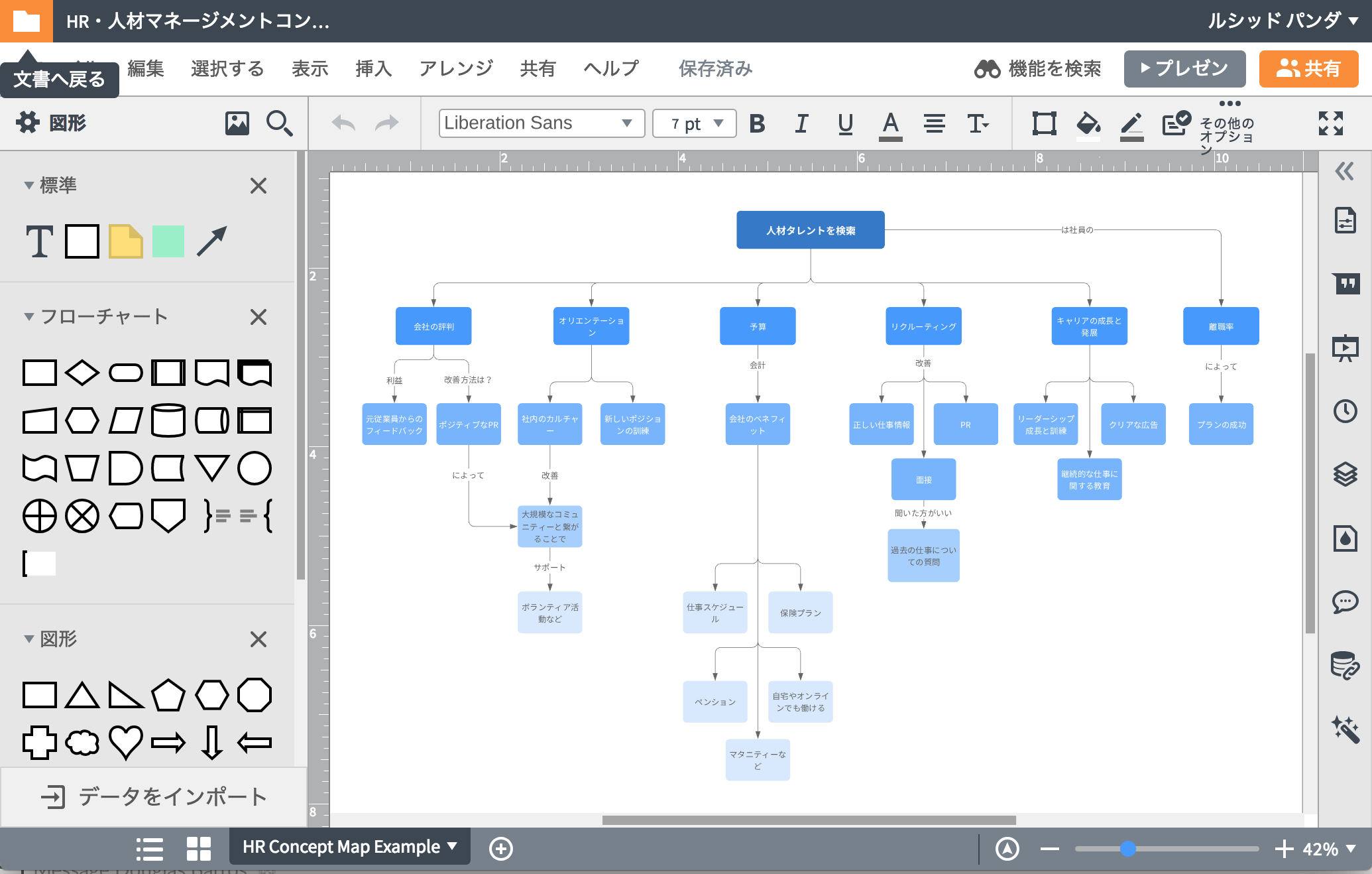The height and width of the screenshot is (874, 1372).
Task: Open the comments panel icon
Action: [1345, 602]
